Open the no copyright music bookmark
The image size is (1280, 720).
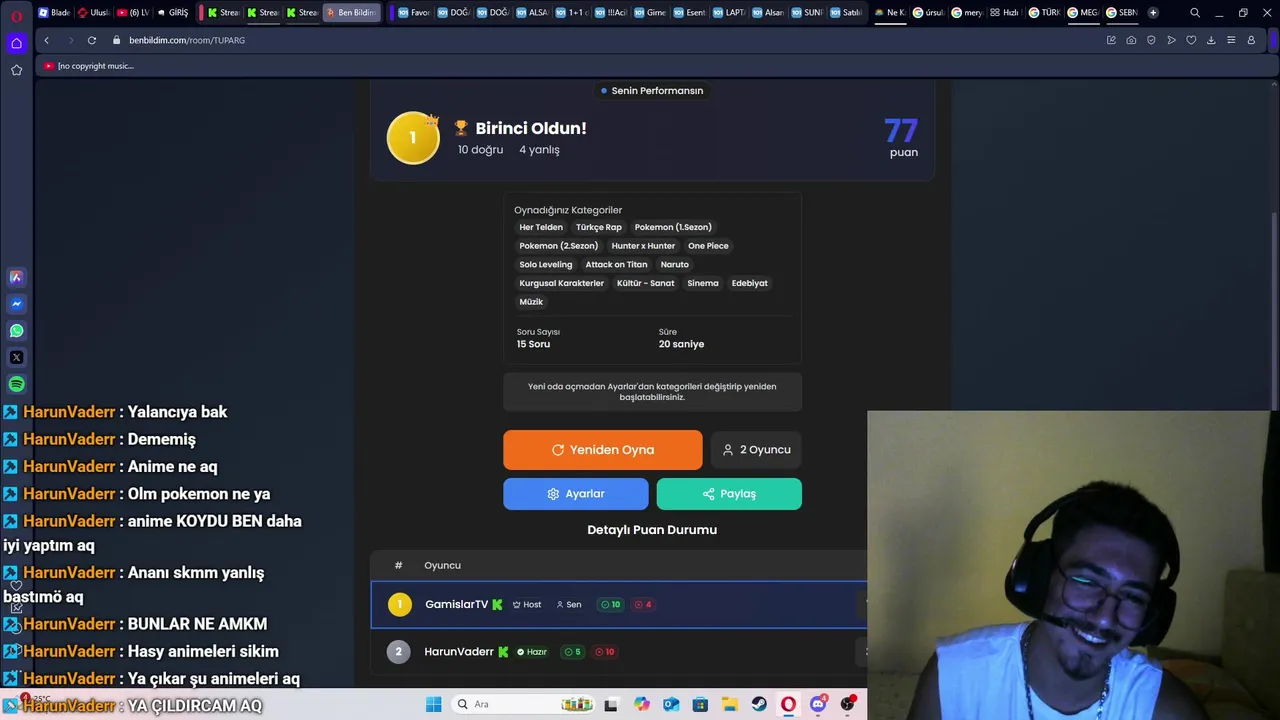coord(89,66)
